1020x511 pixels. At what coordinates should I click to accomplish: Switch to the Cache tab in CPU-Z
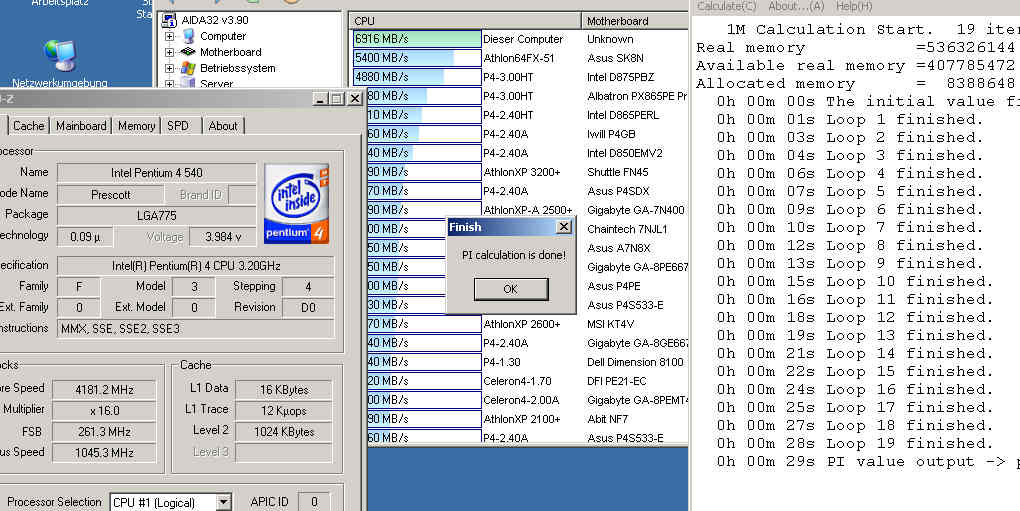click(x=29, y=125)
